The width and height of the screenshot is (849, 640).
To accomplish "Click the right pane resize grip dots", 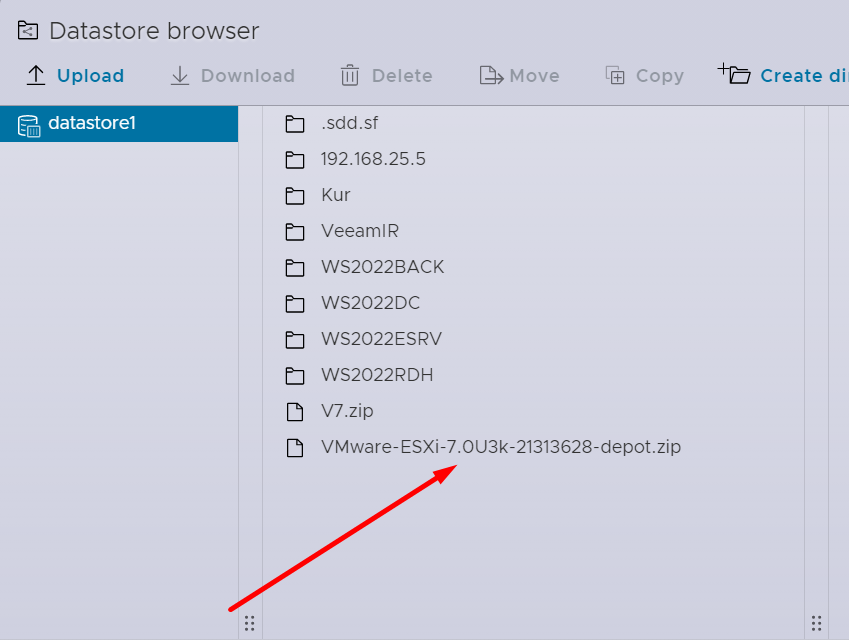I will pos(817,624).
